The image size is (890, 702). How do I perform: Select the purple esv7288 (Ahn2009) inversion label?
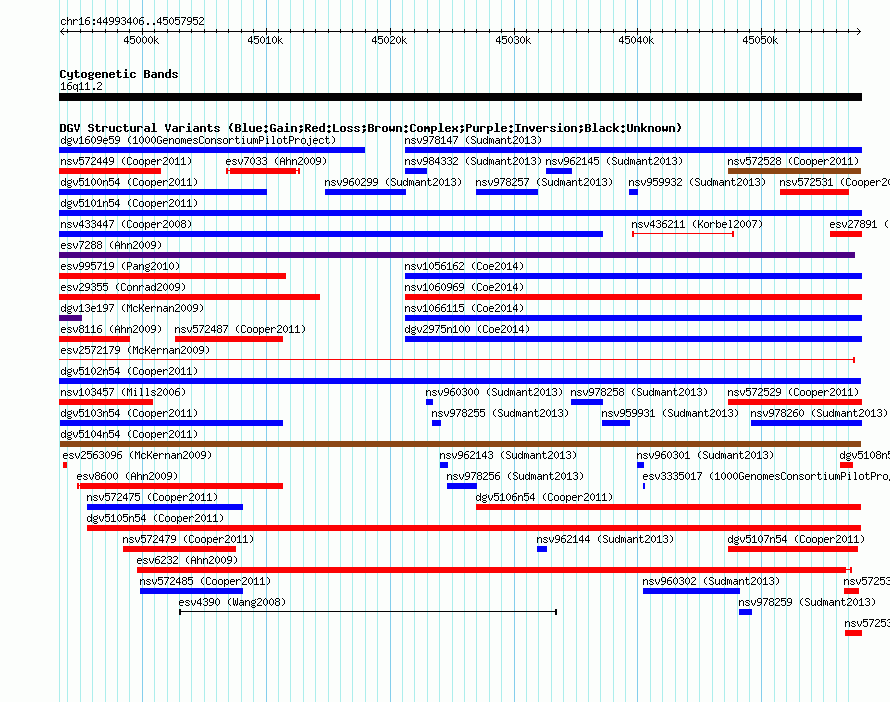(x=111, y=245)
